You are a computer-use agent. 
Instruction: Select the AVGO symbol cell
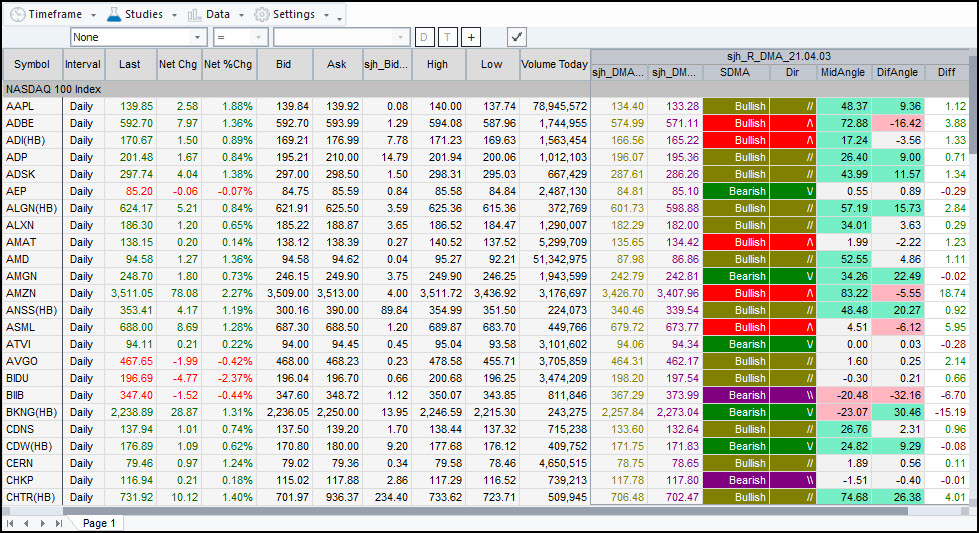32,361
